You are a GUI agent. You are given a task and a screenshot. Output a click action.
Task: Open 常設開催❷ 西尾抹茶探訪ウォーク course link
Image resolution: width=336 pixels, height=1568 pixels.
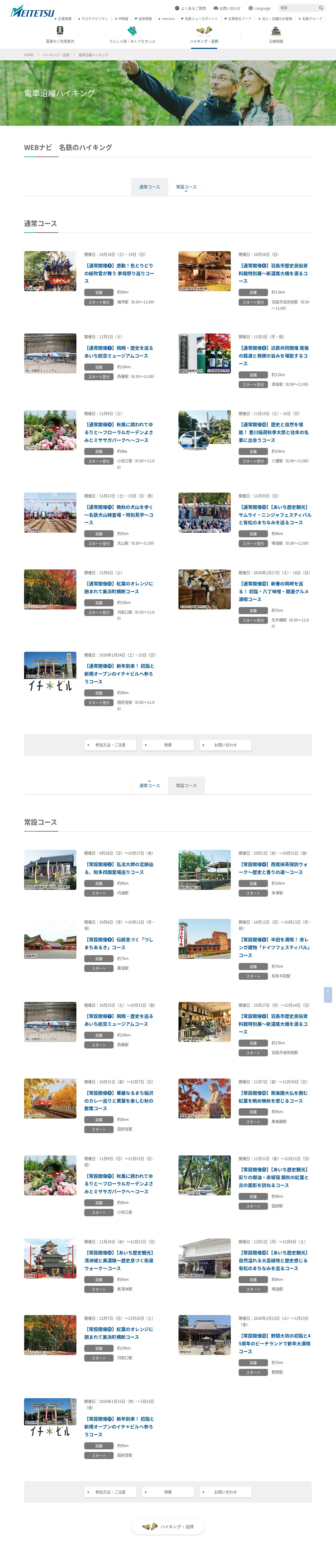pyautogui.click(x=274, y=868)
